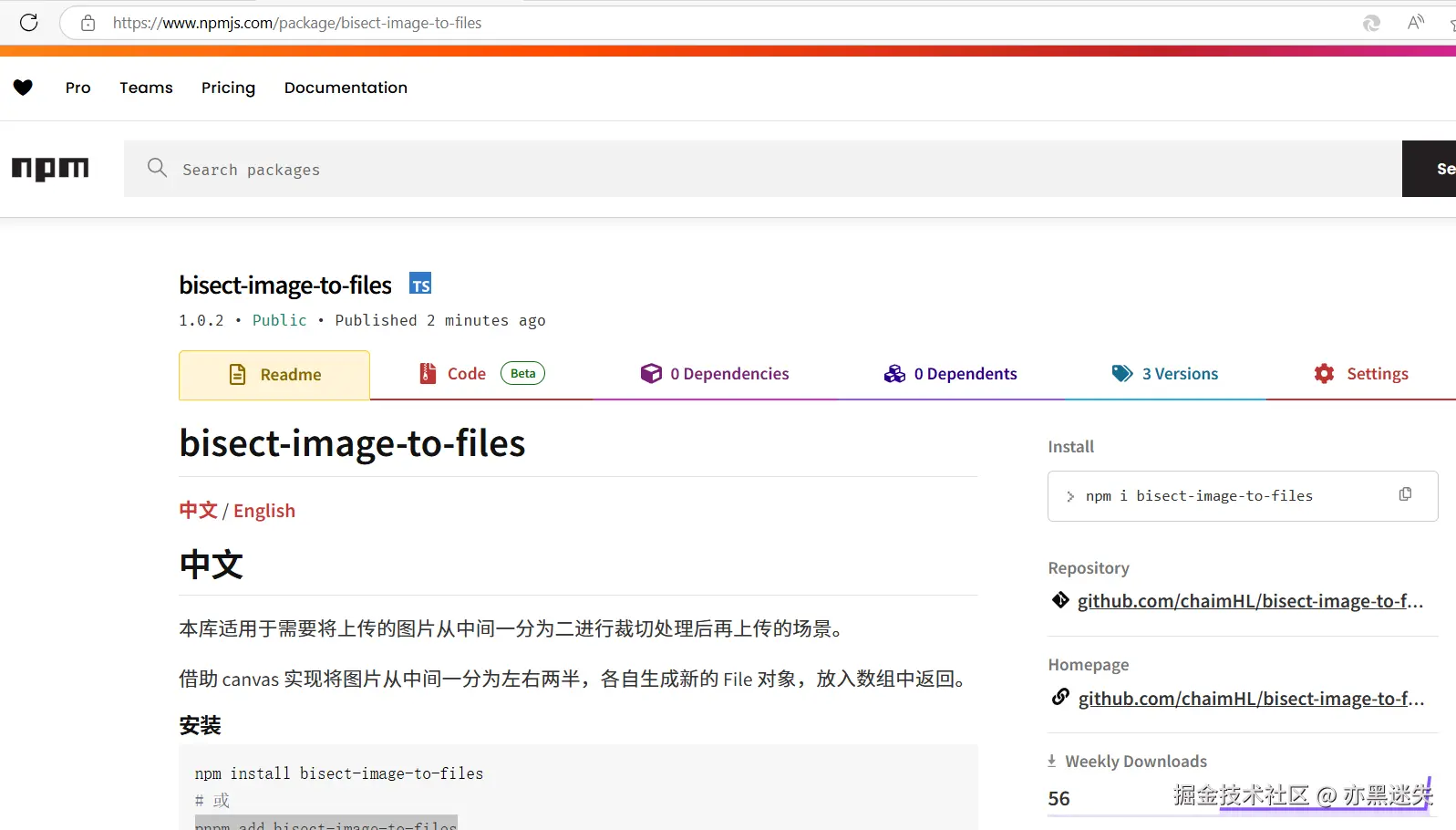1456x830 pixels.
Task: Click the Readme document icon
Action: [237, 374]
